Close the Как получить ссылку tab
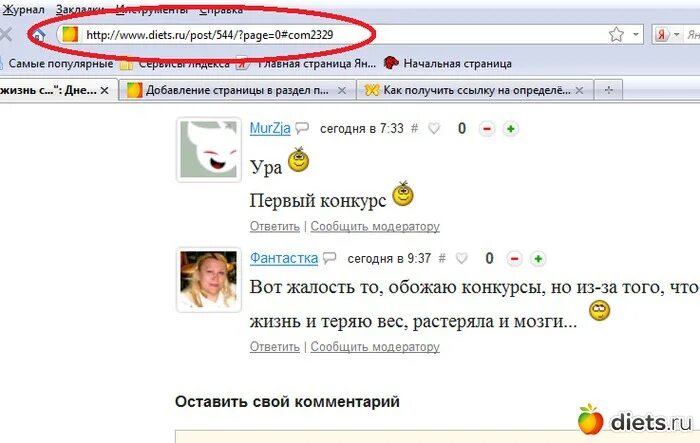Screen dimensions: 700x443 tap(579, 91)
